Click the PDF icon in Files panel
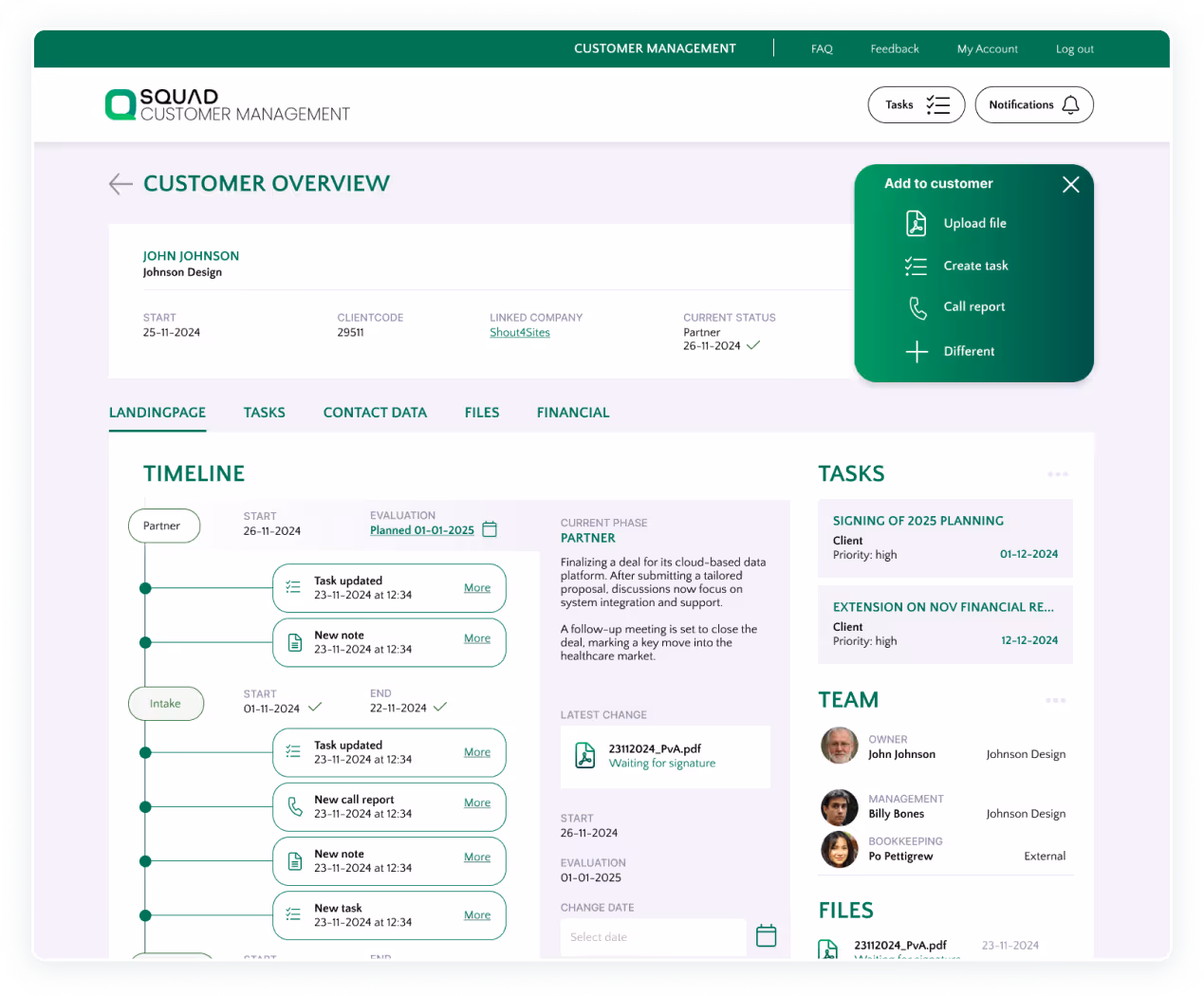Viewport: 1204px width, 996px height. [x=828, y=950]
